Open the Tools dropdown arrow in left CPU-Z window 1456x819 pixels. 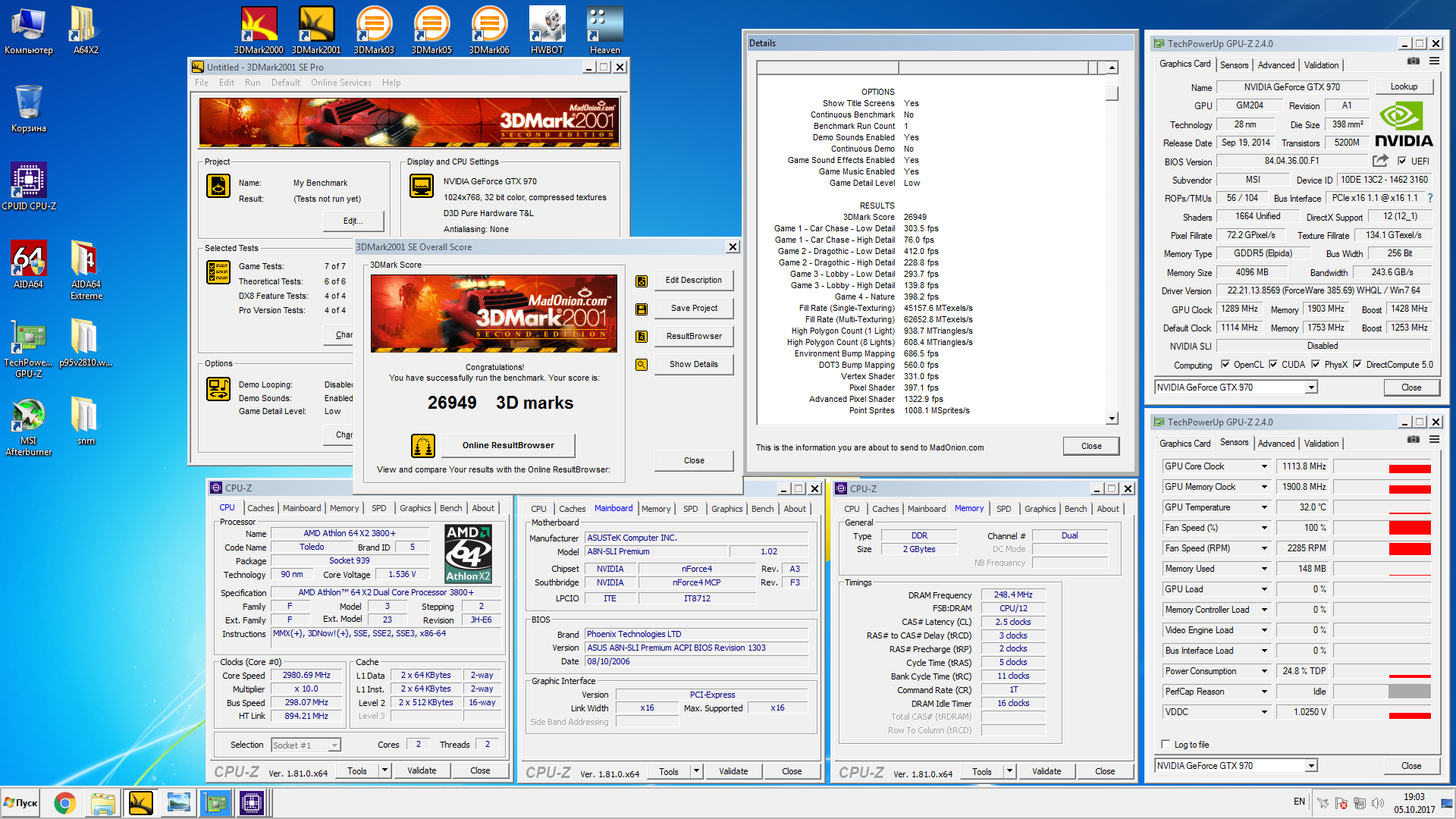coord(384,770)
